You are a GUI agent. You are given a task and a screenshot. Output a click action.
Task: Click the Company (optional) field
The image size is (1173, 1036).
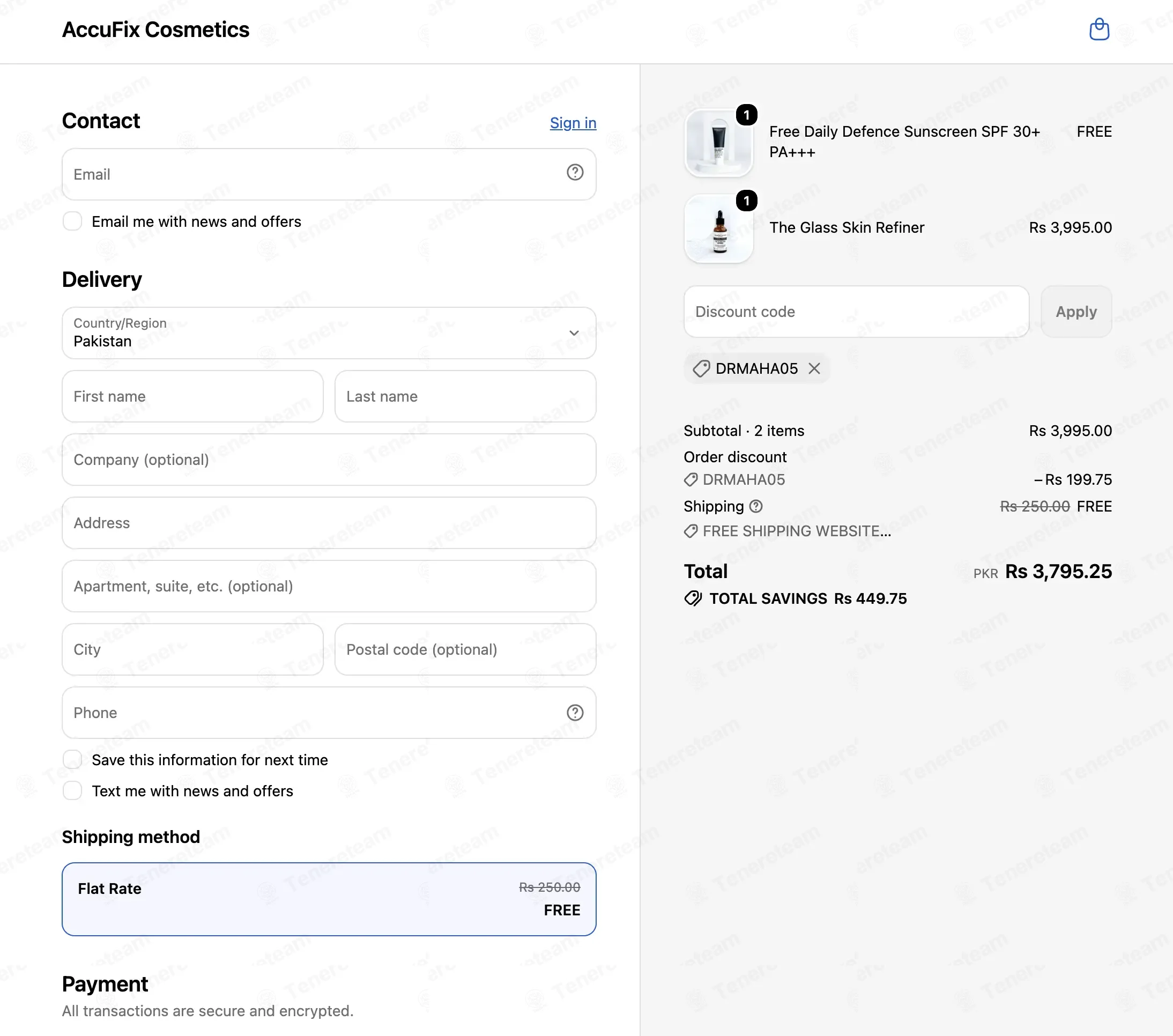(x=329, y=460)
